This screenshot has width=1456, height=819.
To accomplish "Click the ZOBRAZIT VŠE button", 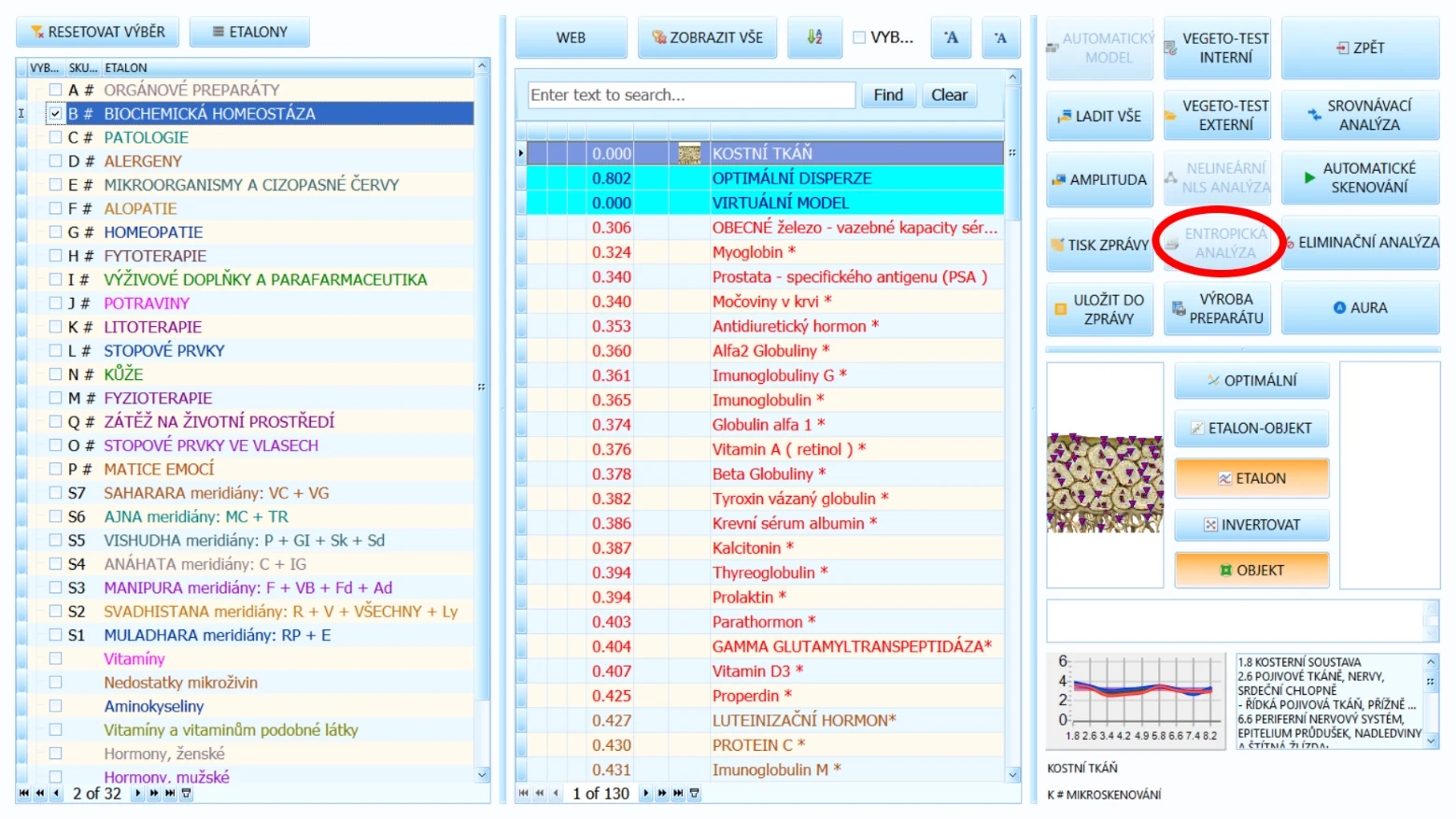I will click(x=707, y=37).
